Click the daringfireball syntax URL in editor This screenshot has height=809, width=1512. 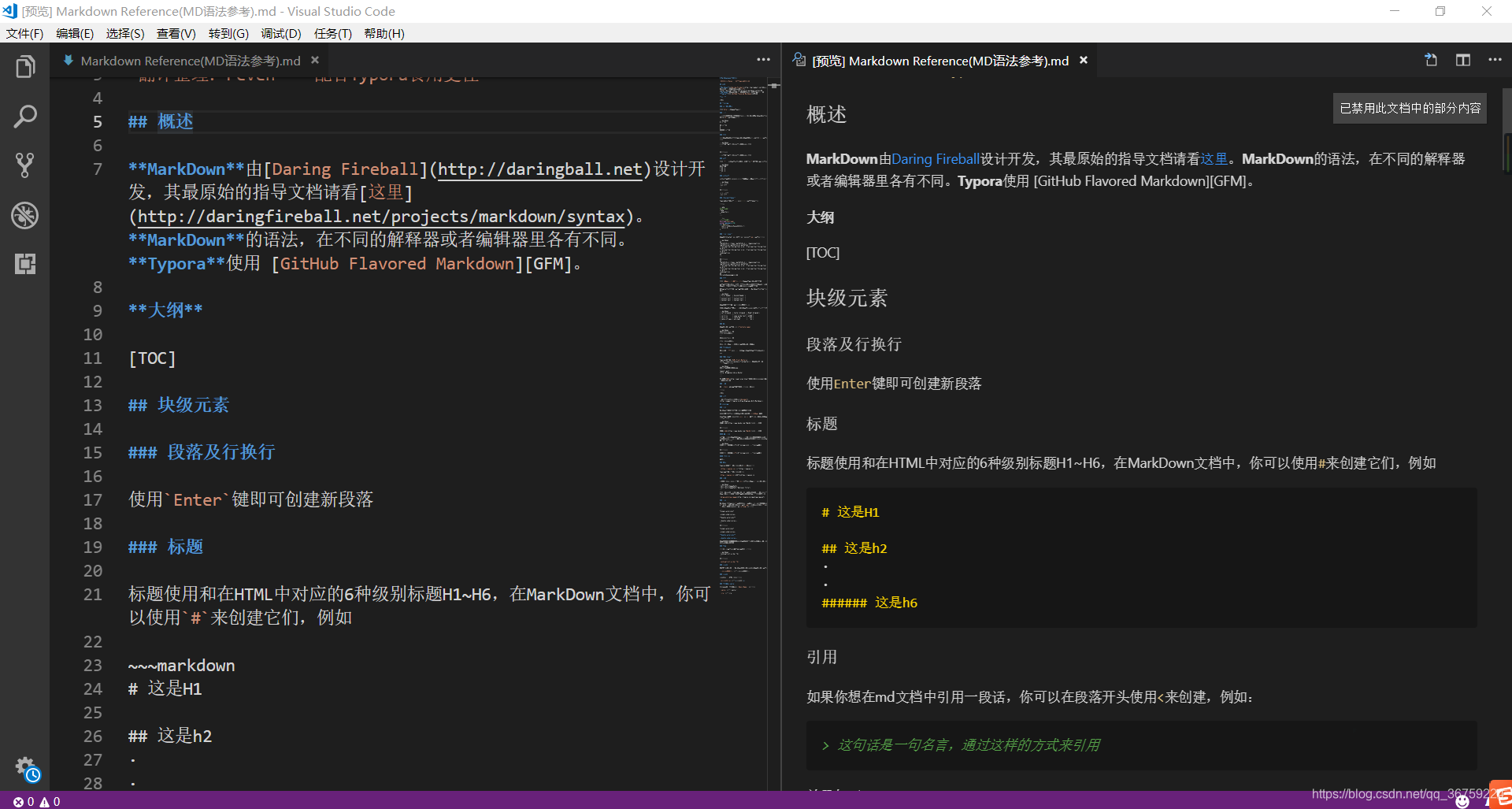(x=381, y=217)
